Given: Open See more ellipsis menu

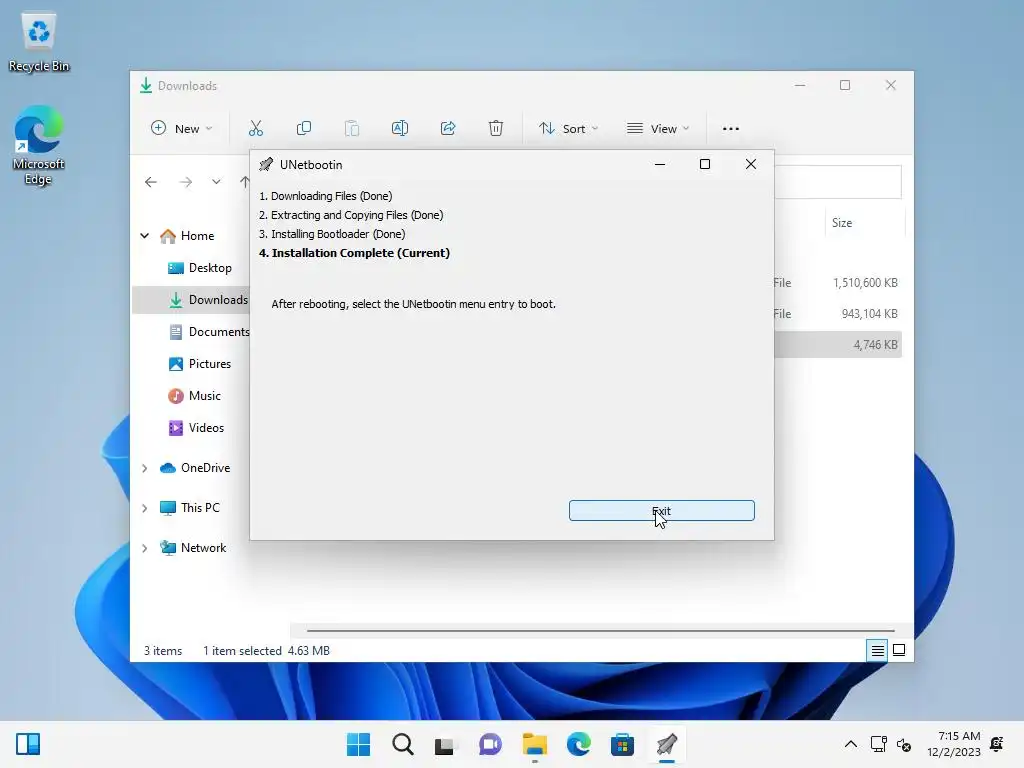Looking at the screenshot, I should click(731, 129).
